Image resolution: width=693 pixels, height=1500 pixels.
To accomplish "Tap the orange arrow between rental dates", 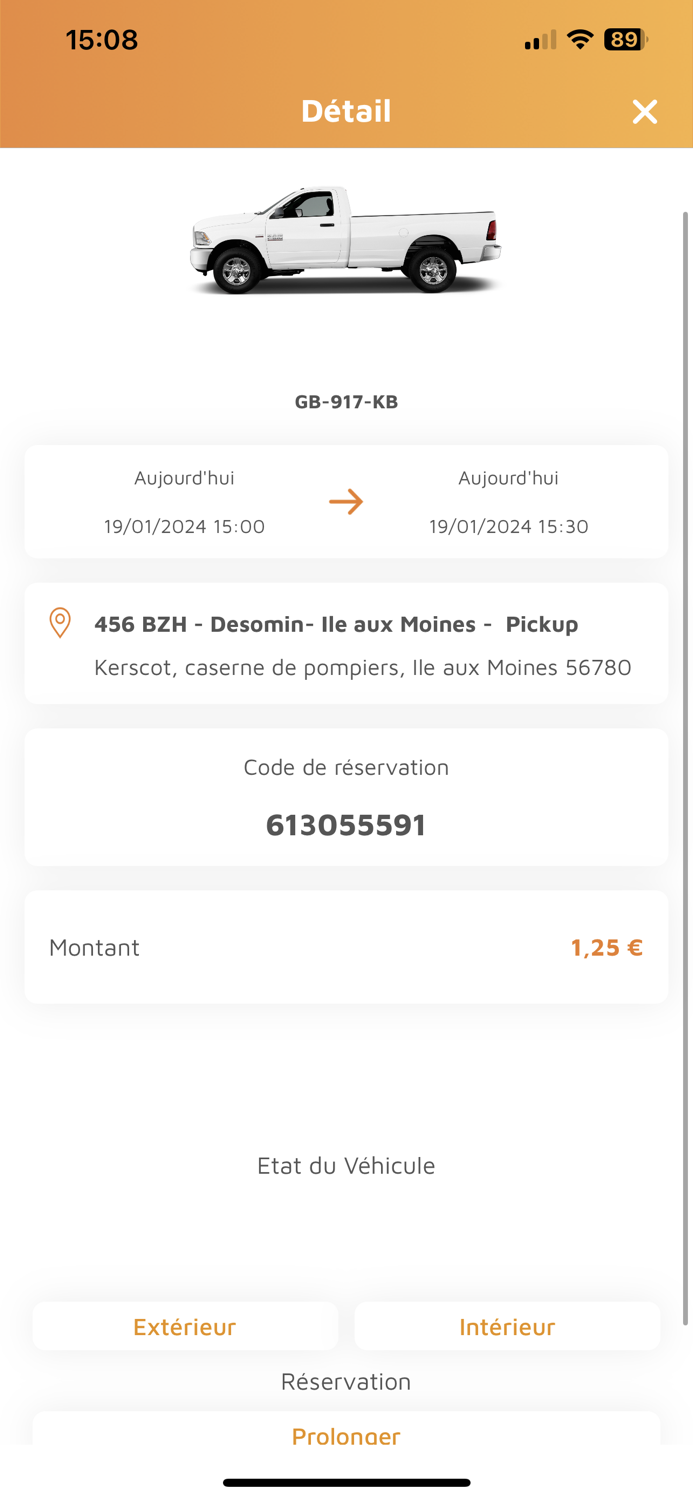I will tap(346, 501).
